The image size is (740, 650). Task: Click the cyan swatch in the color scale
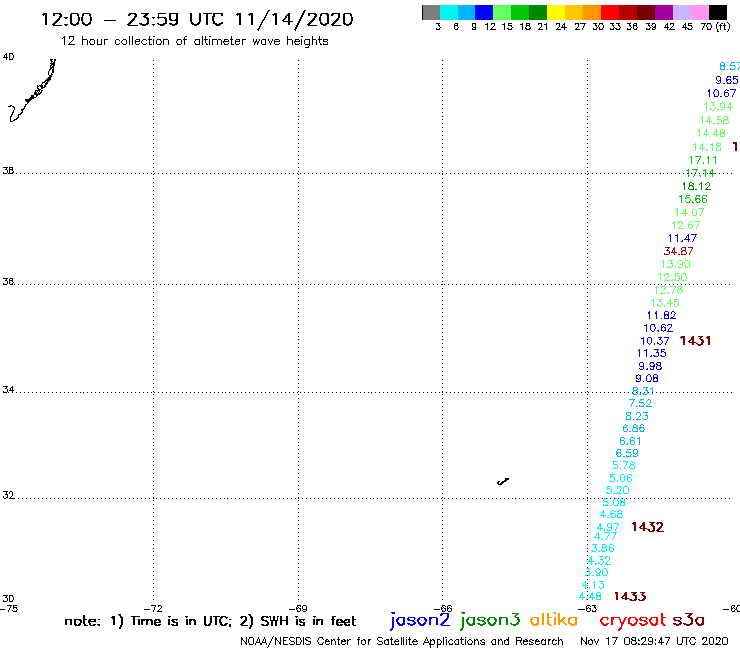coord(449,12)
